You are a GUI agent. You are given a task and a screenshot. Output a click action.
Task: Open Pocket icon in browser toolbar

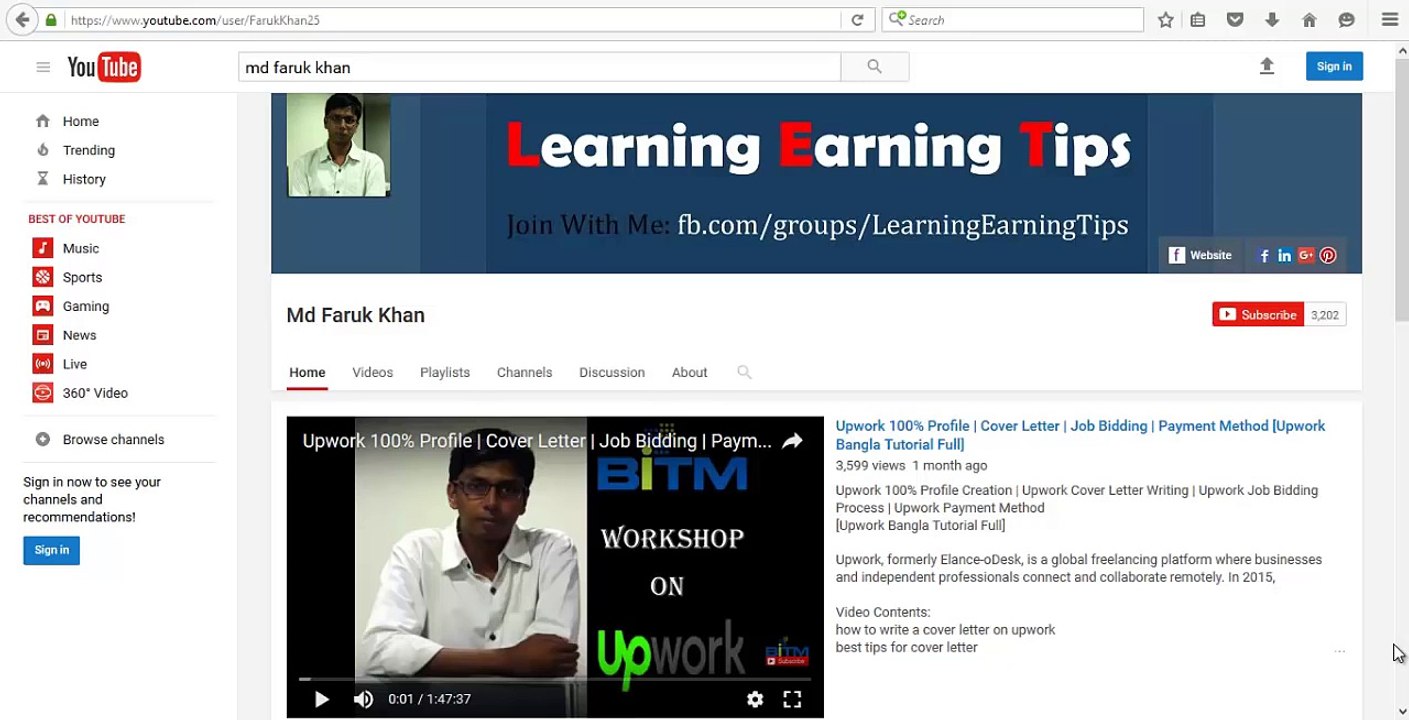click(1235, 20)
